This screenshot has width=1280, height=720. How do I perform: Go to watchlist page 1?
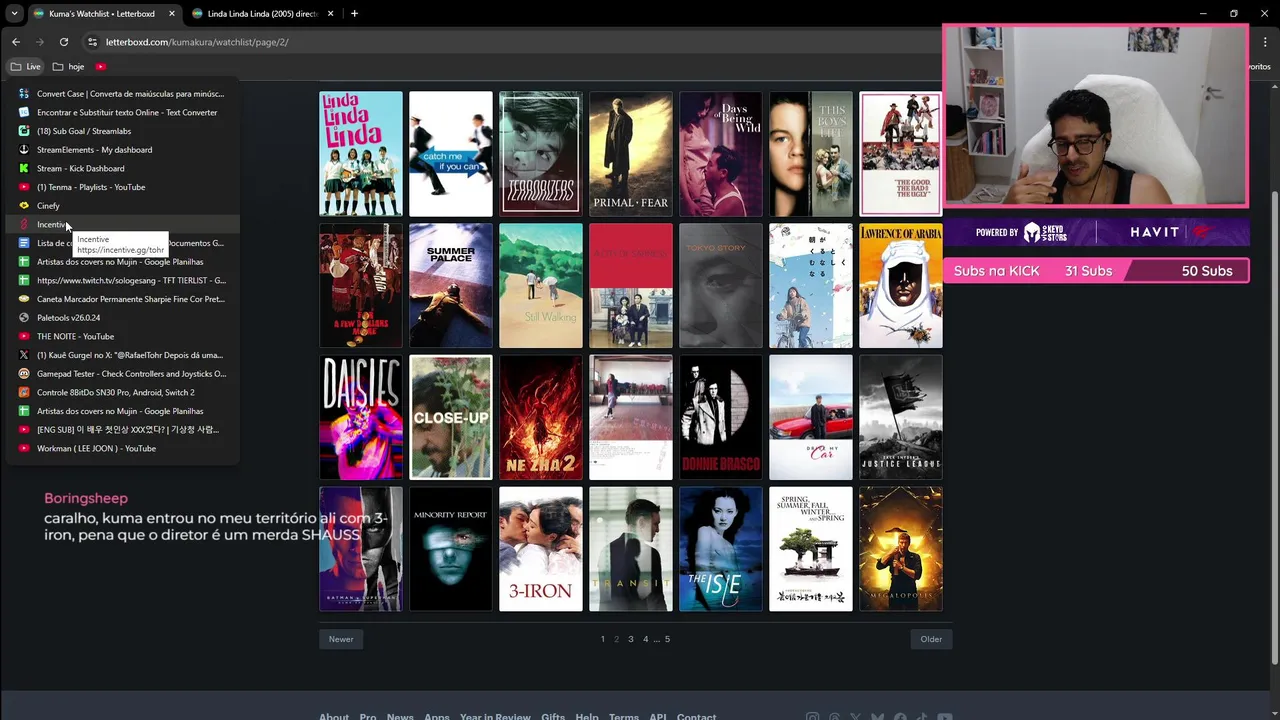click(602, 639)
